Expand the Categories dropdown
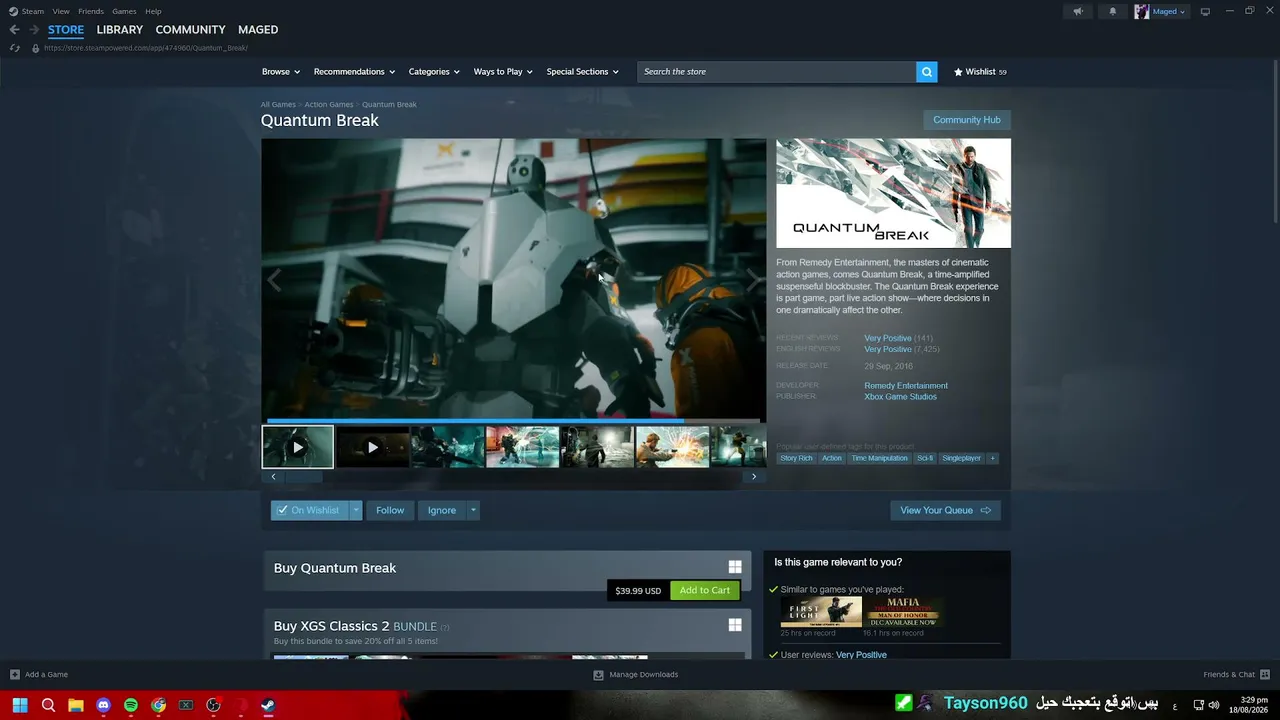The image size is (1280, 720). [x=434, y=72]
